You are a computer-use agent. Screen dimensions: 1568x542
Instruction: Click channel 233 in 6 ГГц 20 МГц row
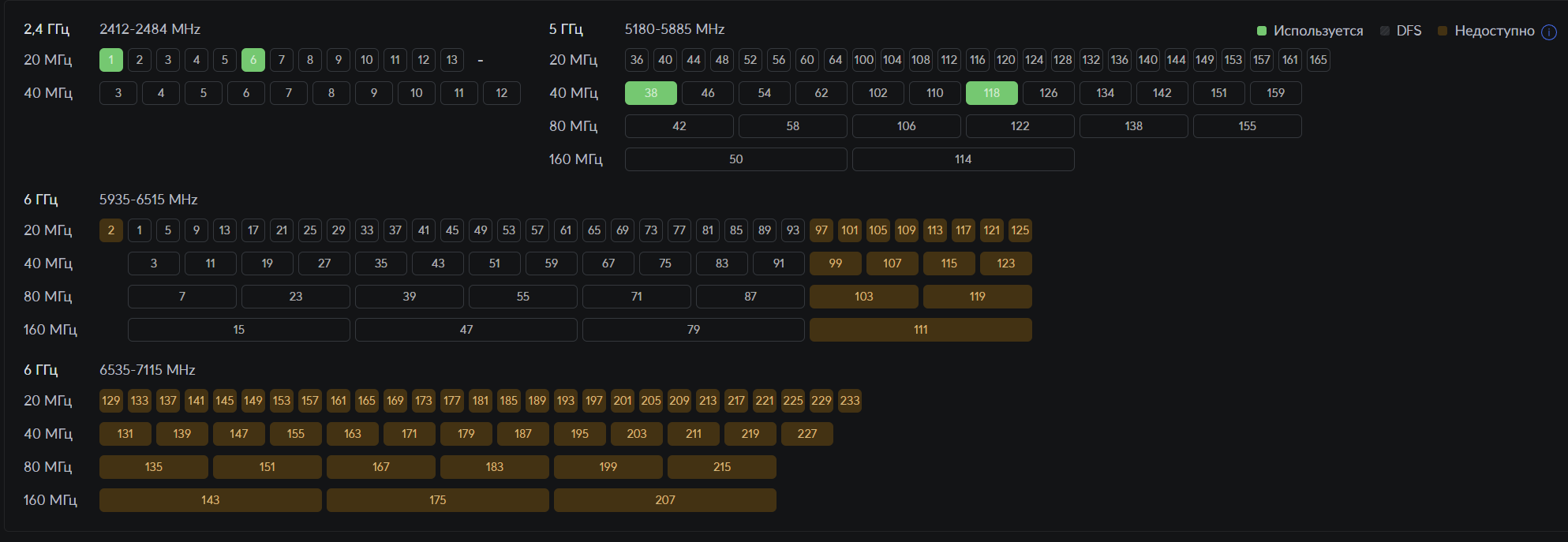pos(850,401)
